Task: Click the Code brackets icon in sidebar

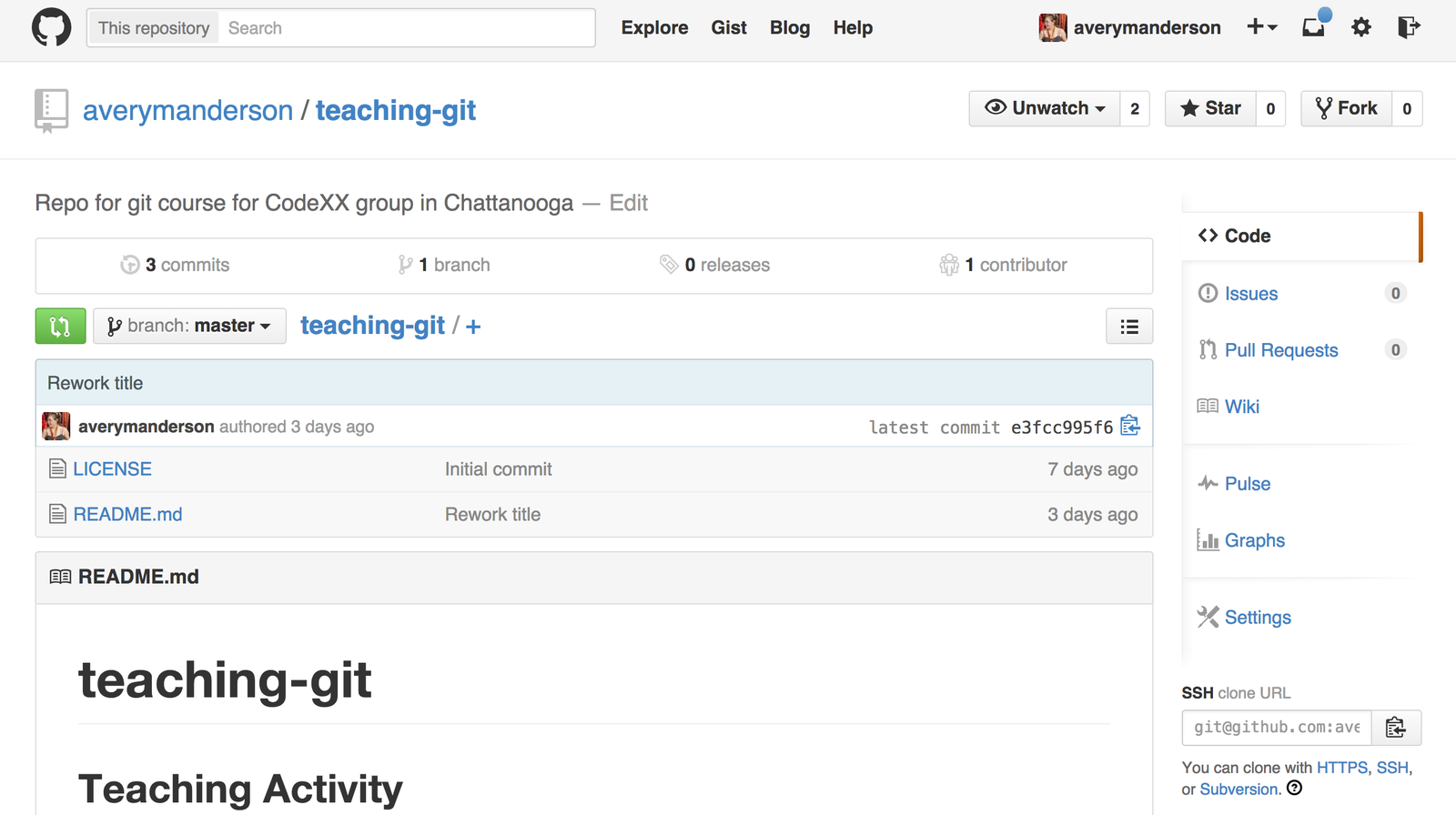Action: click(x=1208, y=236)
